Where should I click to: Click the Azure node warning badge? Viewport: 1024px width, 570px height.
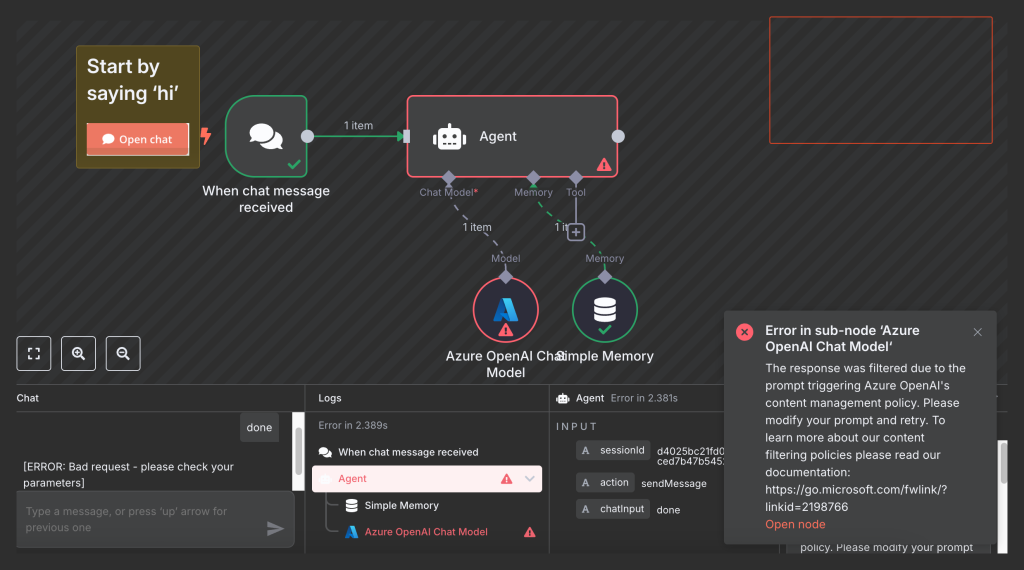pos(505,330)
